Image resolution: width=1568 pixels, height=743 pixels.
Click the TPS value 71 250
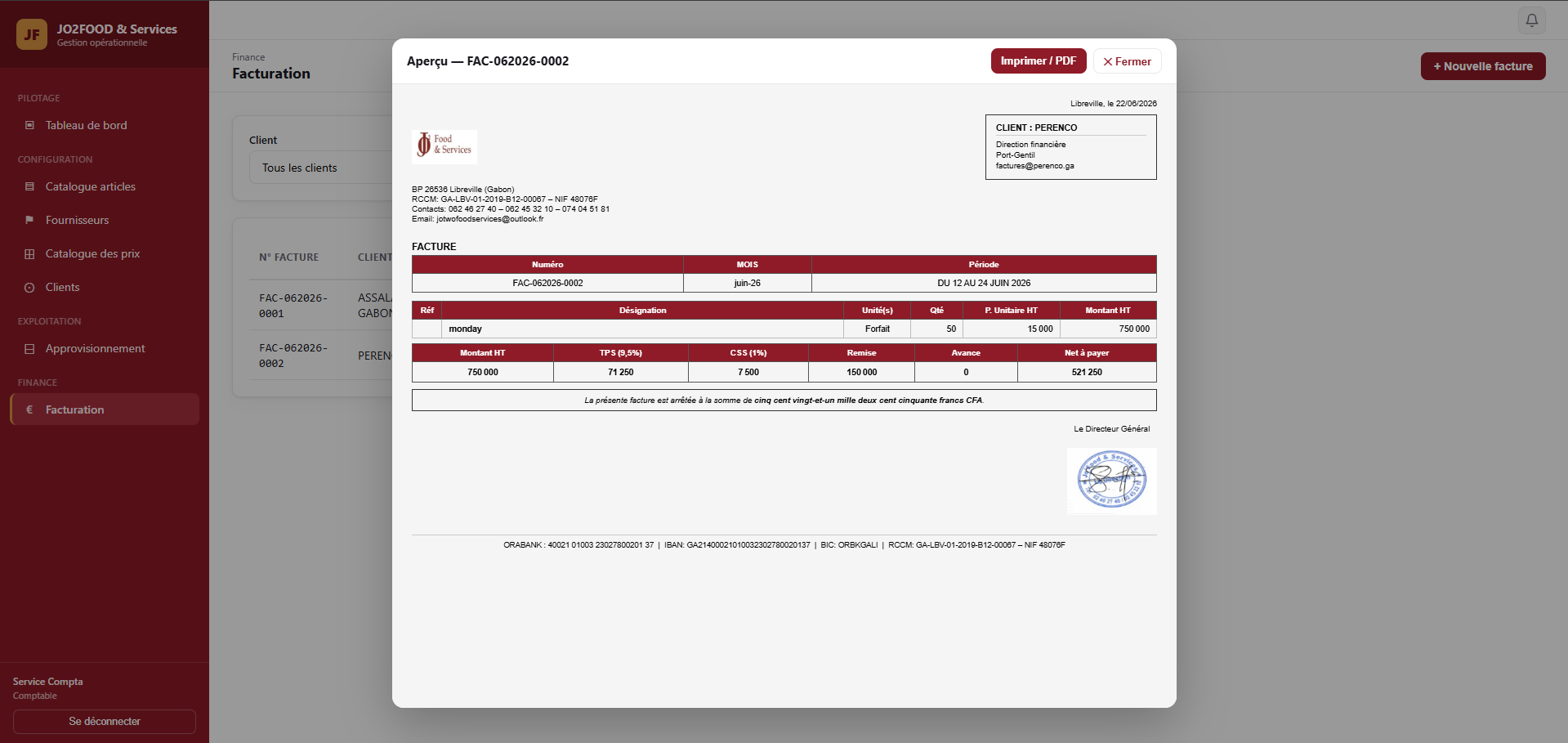(x=621, y=372)
